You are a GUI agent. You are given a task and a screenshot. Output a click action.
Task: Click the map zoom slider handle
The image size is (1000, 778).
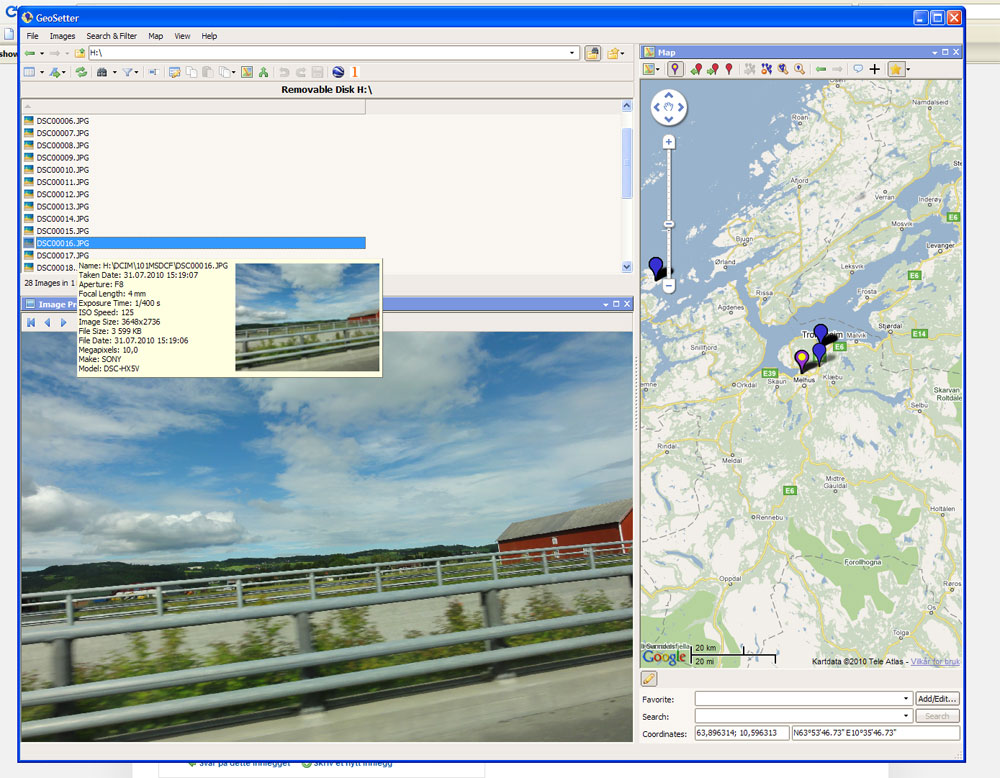click(x=668, y=224)
